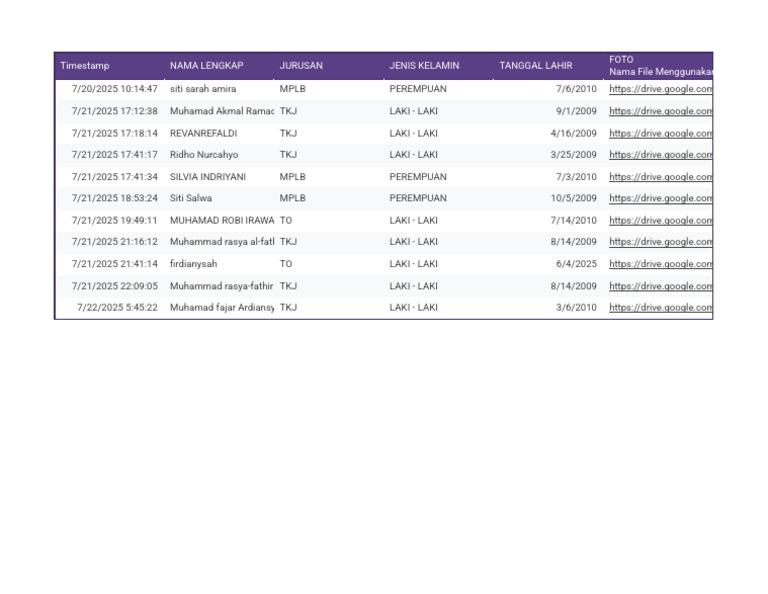Open the Drive link for firdianysah
The width and height of the screenshot is (768, 594).
[x=660, y=264]
